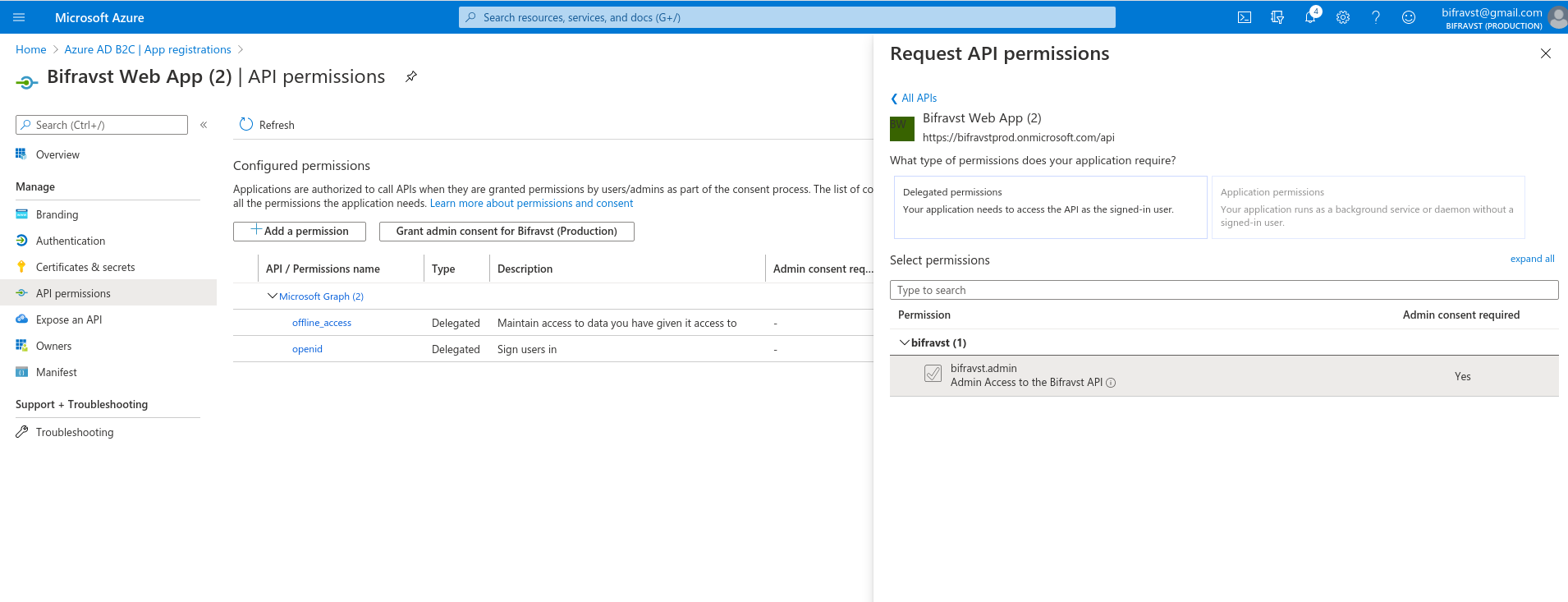Click the https://bifravstprod.onmicrosoft.com/api text
Screen dimensions: 1568x602
tap(1019, 137)
